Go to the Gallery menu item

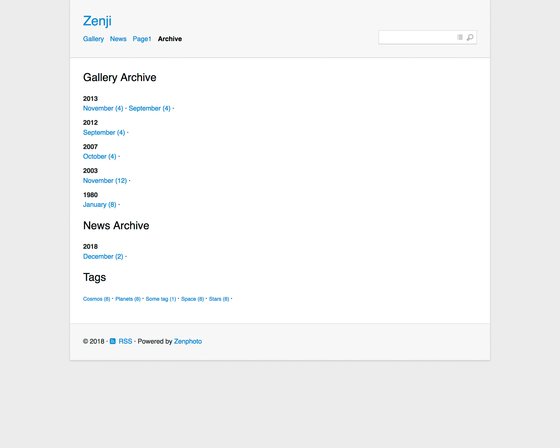point(93,39)
